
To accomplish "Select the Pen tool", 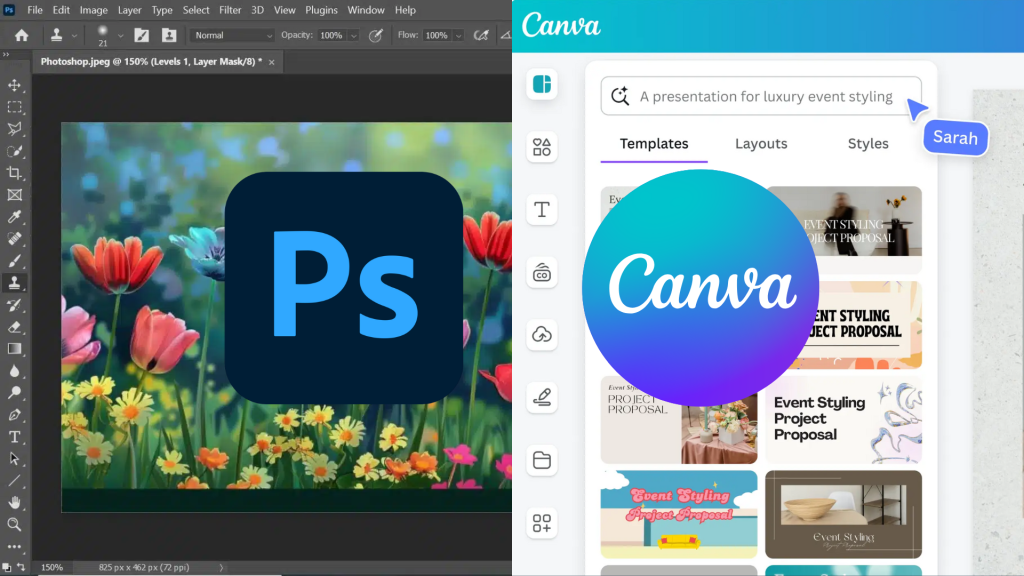I will [x=14, y=415].
